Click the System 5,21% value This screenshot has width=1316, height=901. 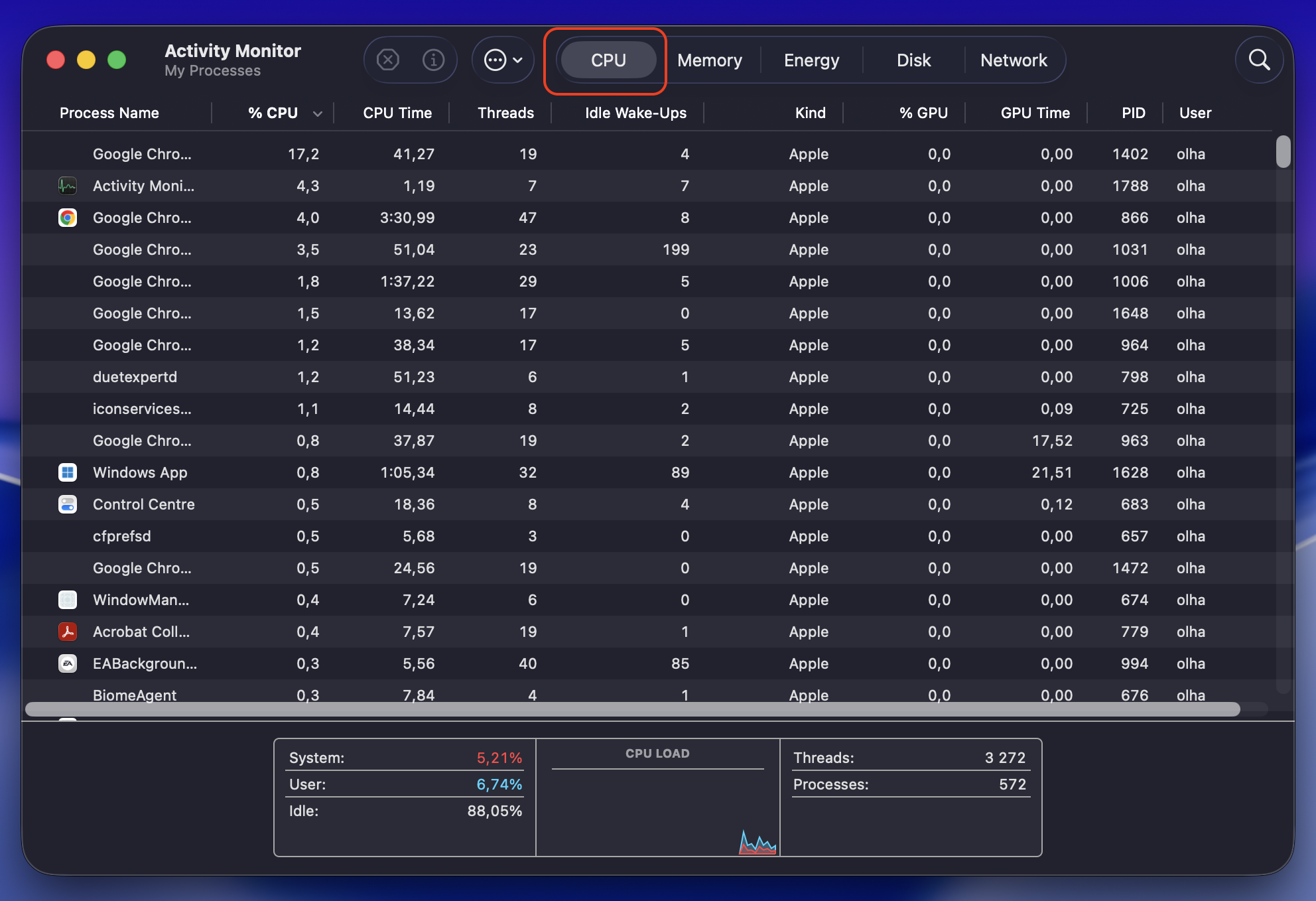click(x=499, y=758)
